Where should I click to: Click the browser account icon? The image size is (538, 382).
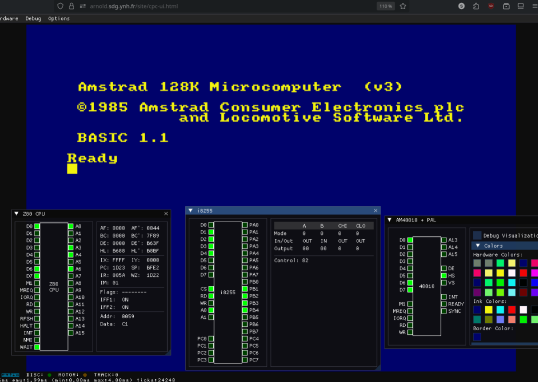461,6
